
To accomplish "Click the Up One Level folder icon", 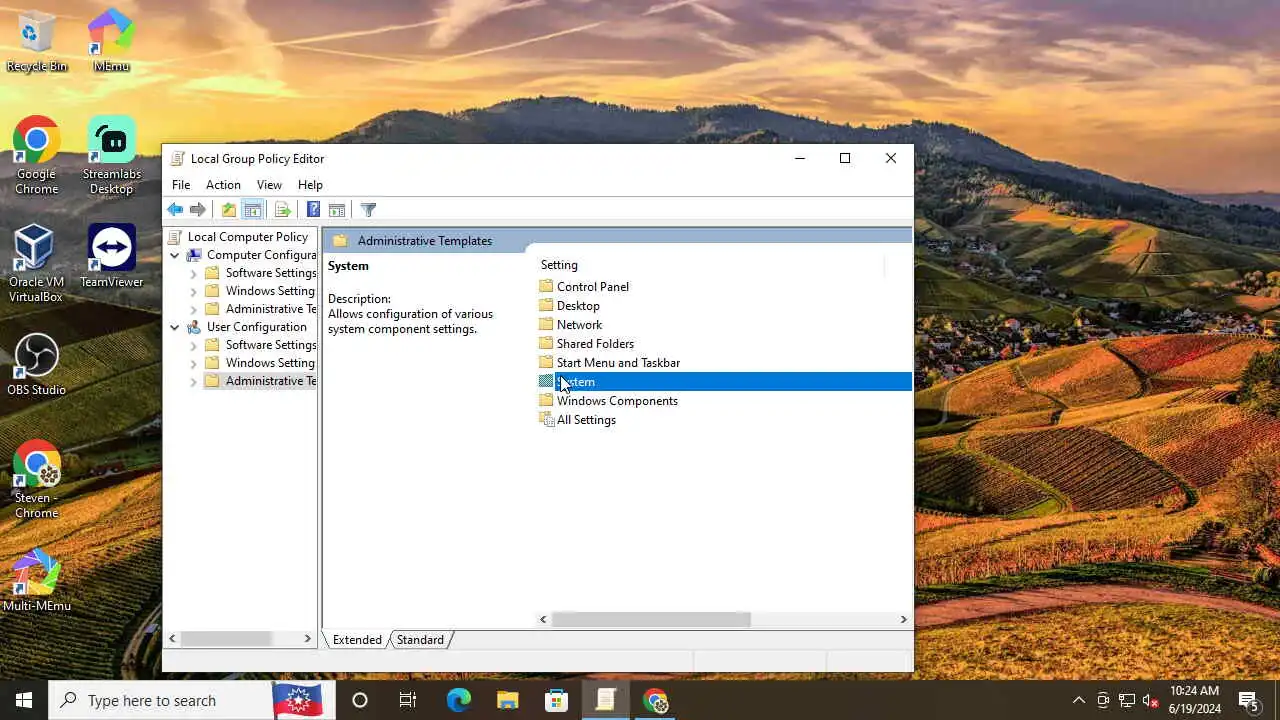I will pos(229,210).
